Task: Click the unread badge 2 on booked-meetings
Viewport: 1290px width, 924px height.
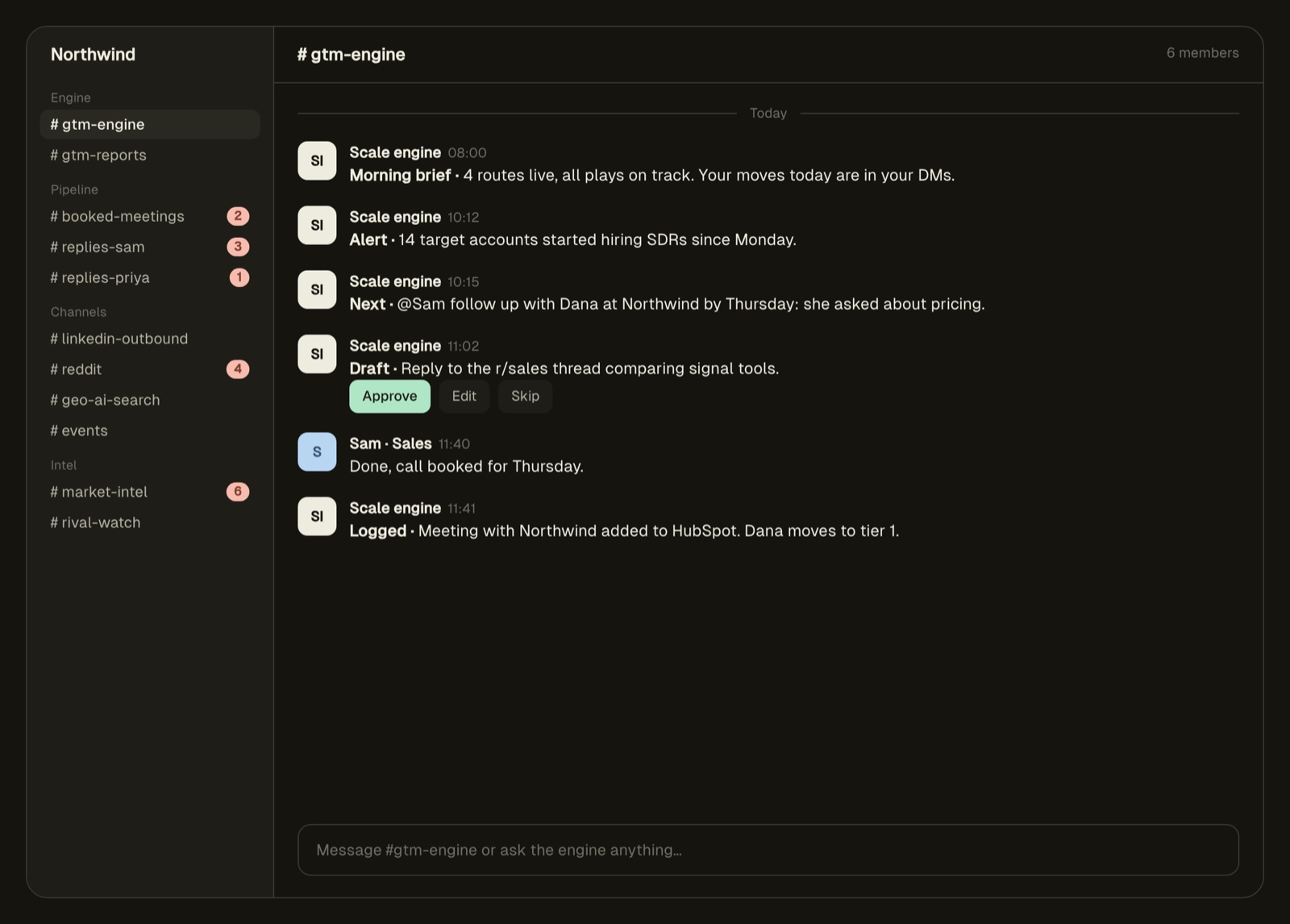Action: 238,216
